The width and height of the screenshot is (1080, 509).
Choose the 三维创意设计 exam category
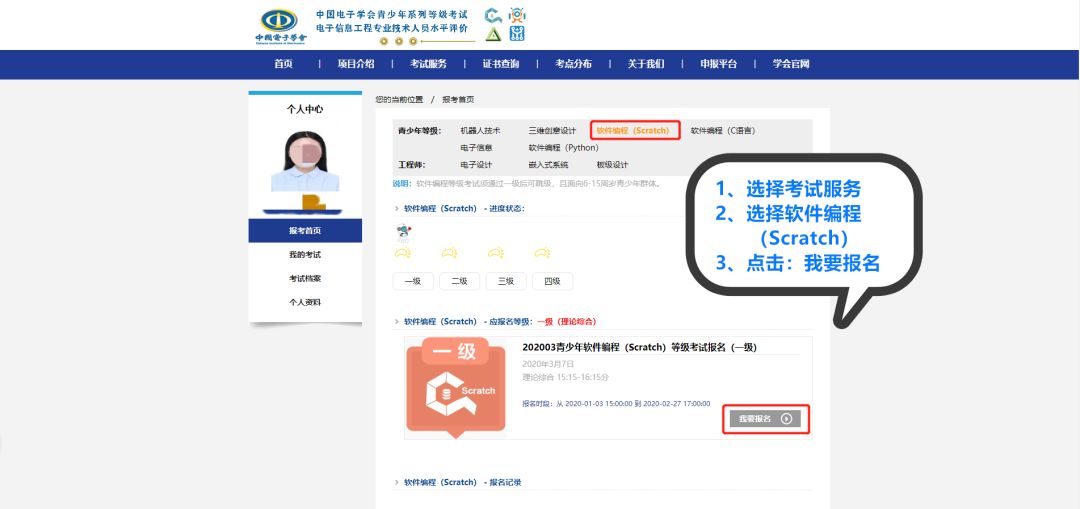[x=552, y=130]
